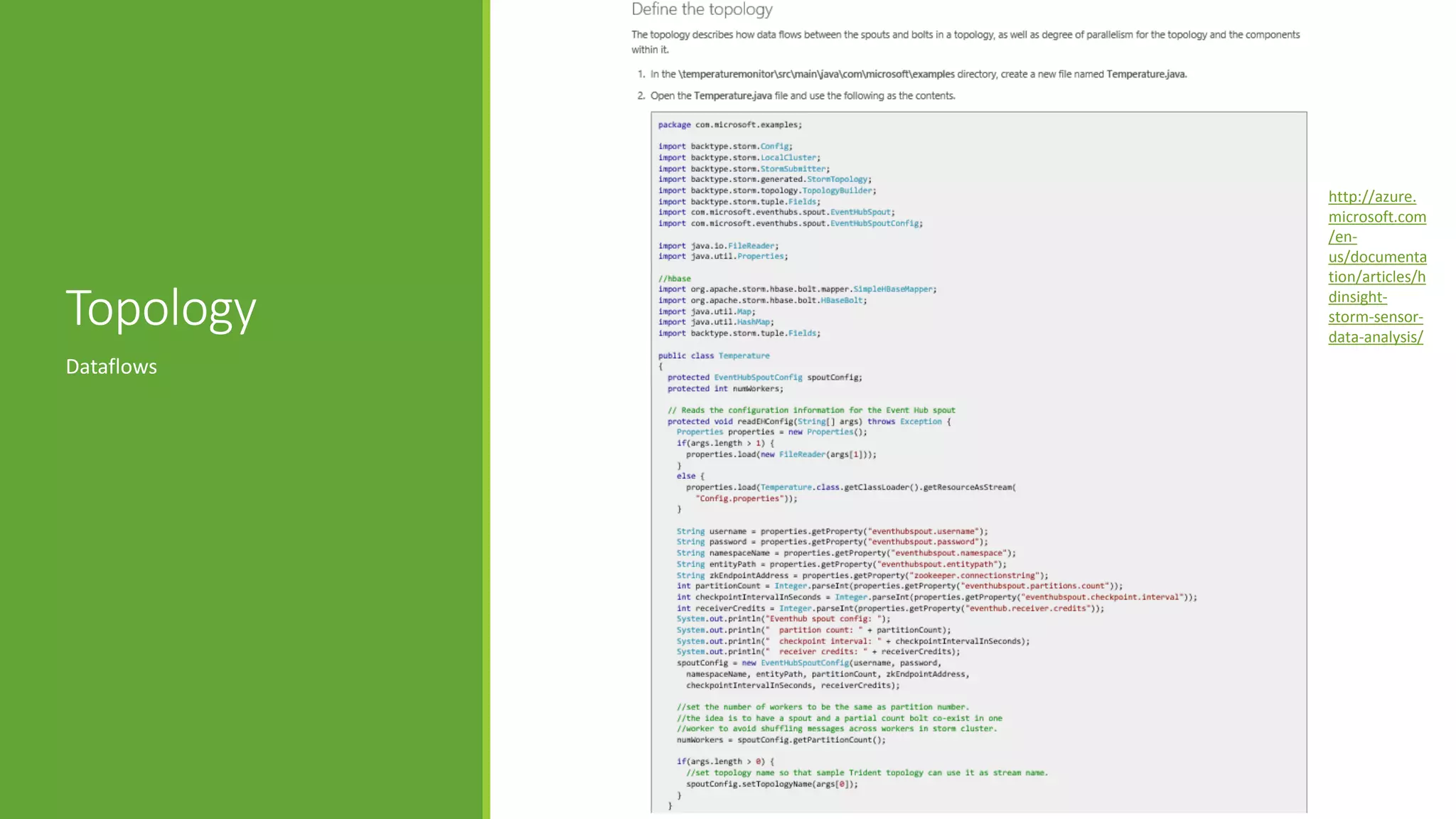This screenshot has height=819, width=1456.
Task: Click 'System.out.println("Eventhub spout config: ")' line
Action: pyautogui.click(x=783, y=619)
